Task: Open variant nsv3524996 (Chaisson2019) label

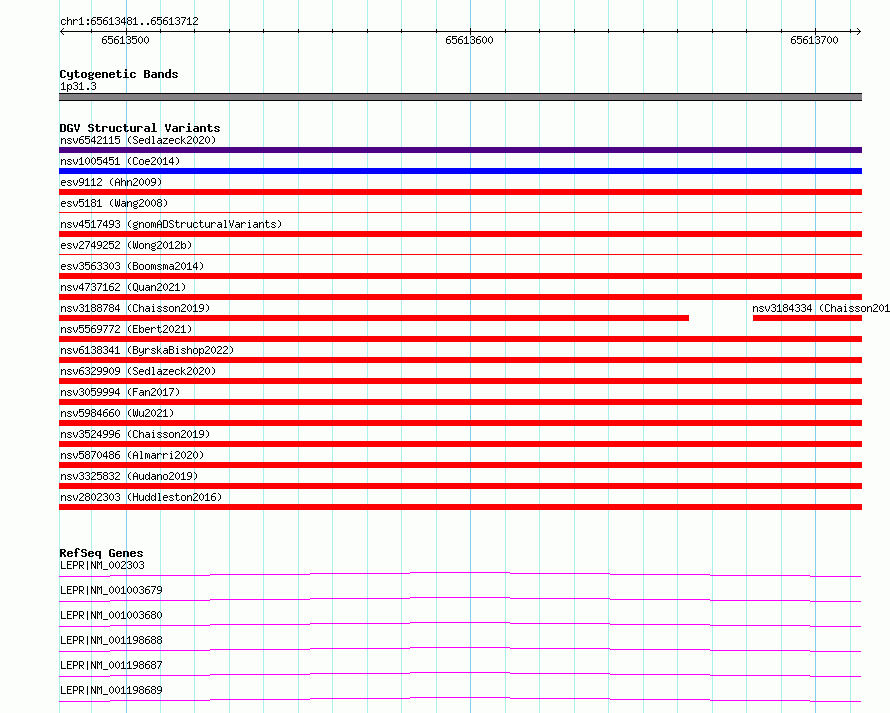Action: pos(135,434)
